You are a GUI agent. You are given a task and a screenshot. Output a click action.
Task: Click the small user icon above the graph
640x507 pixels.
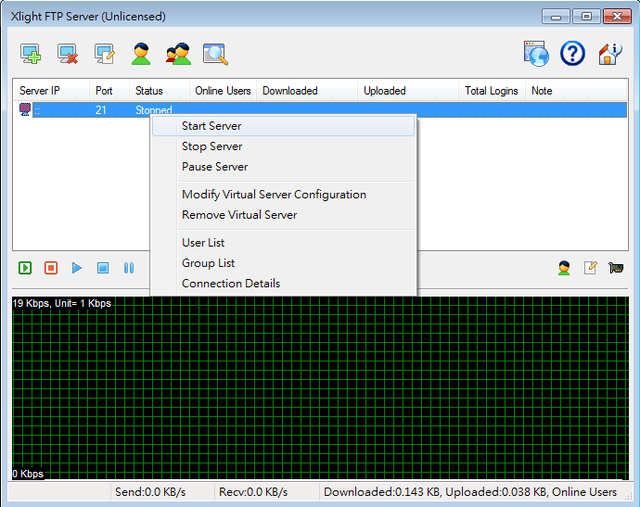pos(564,268)
